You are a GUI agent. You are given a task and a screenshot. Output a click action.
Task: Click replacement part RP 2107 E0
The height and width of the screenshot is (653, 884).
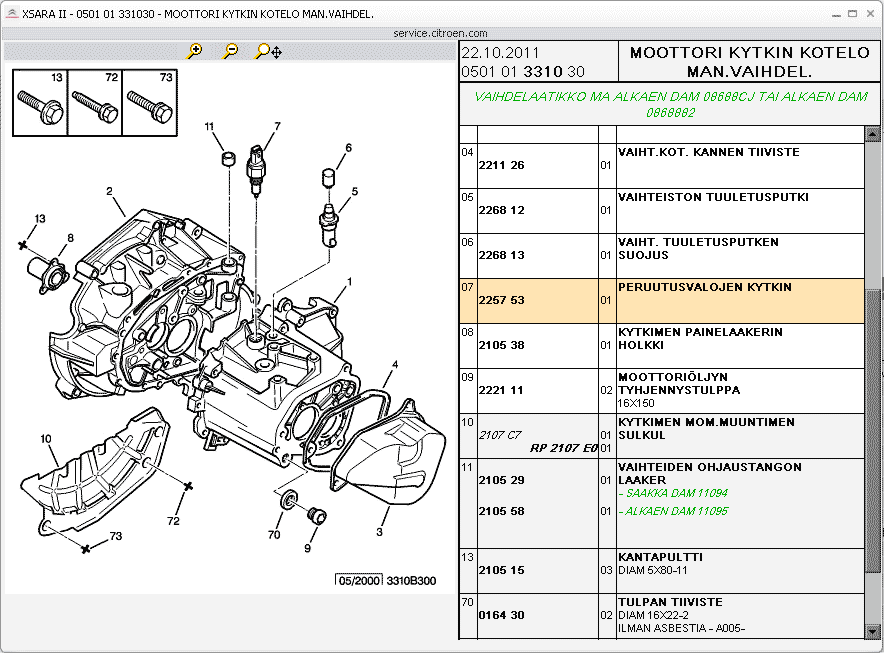563,449
